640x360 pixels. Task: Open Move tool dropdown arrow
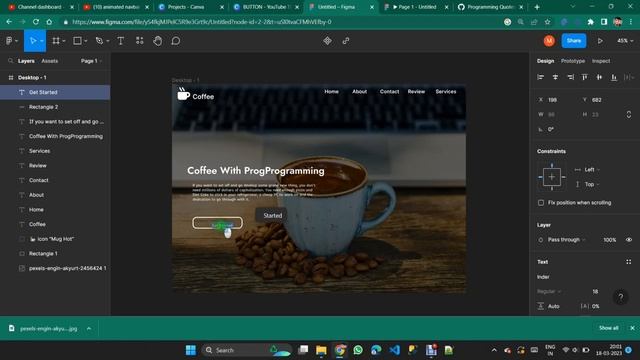coord(42,41)
